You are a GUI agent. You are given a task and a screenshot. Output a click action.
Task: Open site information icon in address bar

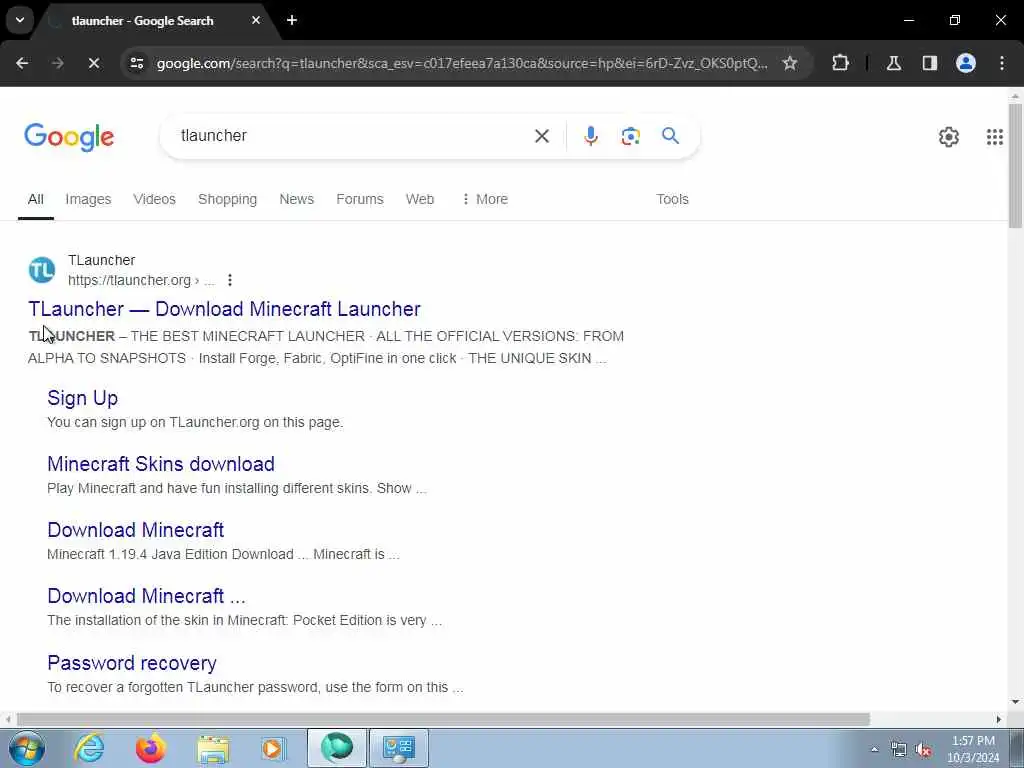pyautogui.click(x=136, y=63)
